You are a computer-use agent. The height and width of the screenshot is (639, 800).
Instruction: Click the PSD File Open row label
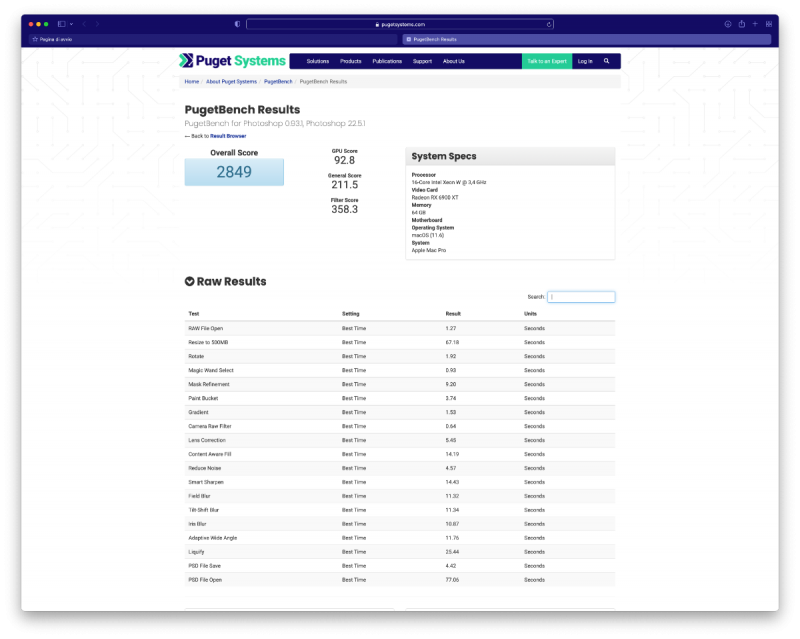click(205, 580)
